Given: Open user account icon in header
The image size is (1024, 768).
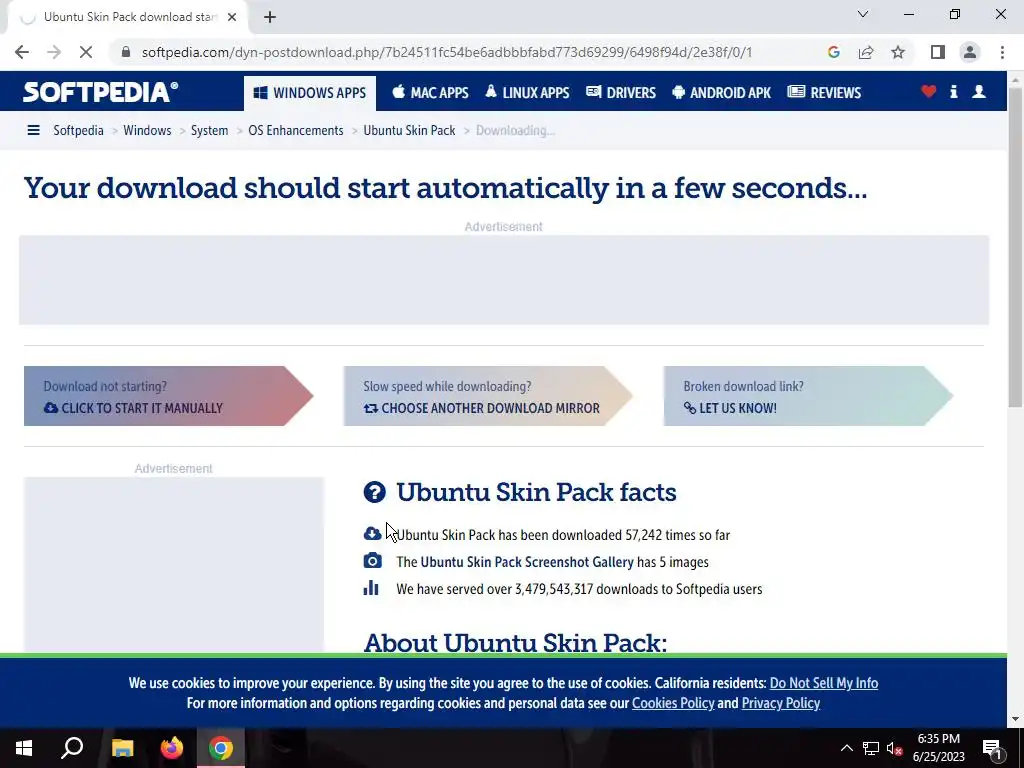Looking at the screenshot, I should (979, 92).
